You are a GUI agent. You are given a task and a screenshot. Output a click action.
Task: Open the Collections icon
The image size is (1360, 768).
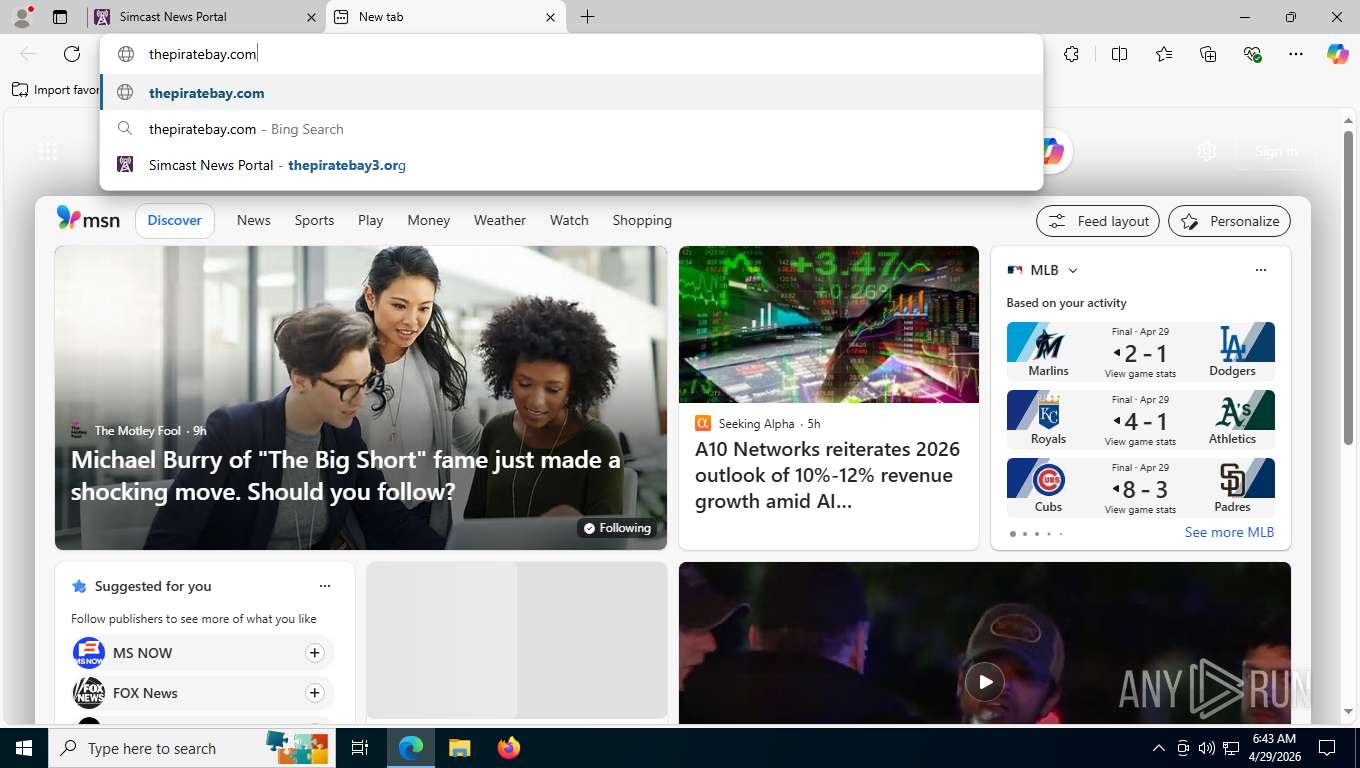pyautogui.click(x=1208, y=54)
